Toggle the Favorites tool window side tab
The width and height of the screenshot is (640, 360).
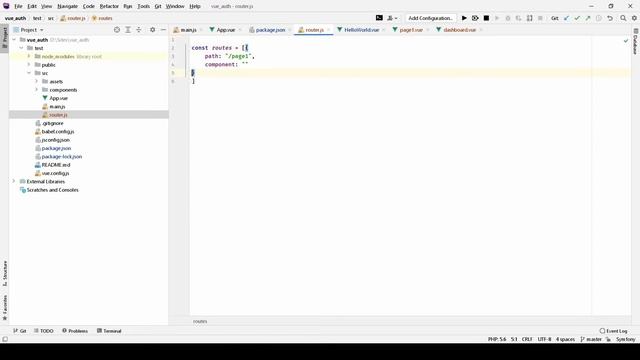pyautogui.click(x=4, y=307)
